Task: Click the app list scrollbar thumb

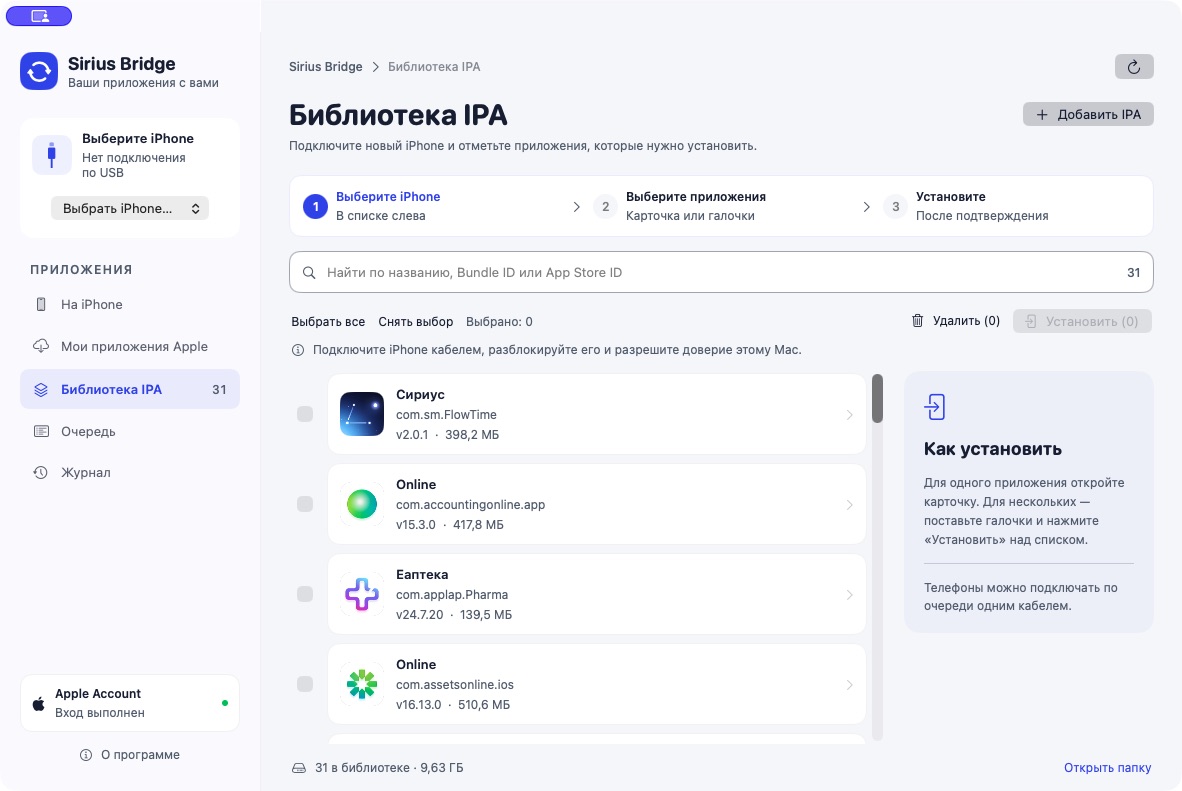Action: click(877, 398)
